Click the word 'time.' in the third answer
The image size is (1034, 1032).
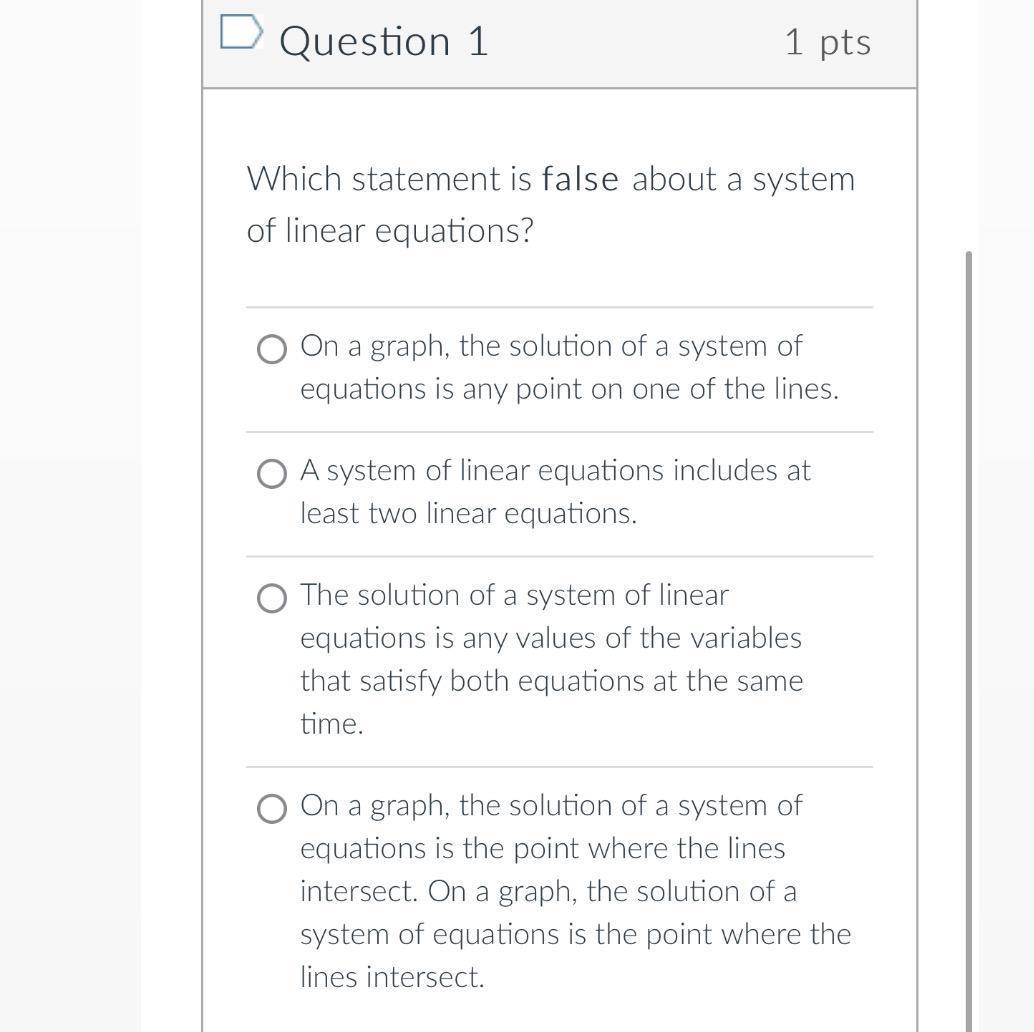click(x=331, y=724)
